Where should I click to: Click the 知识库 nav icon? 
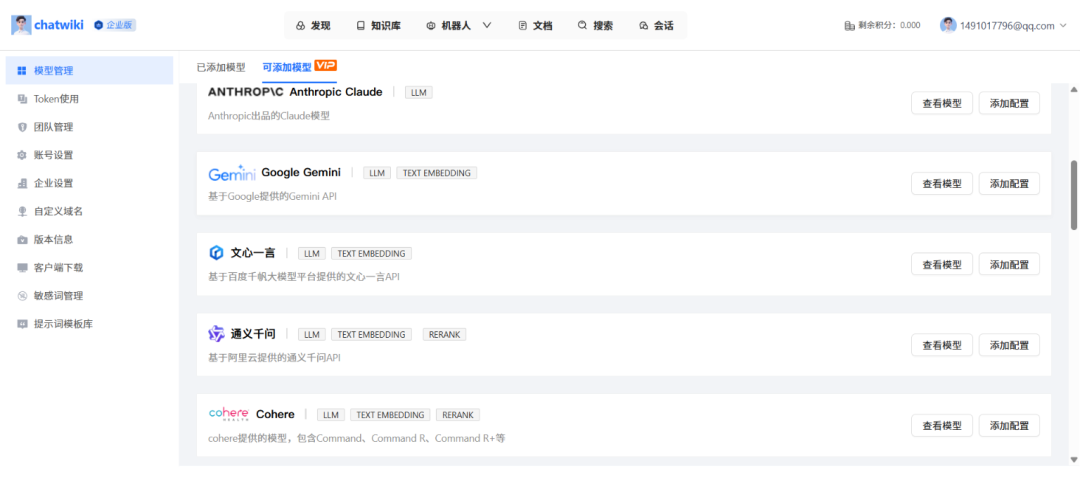pos(360,25)
